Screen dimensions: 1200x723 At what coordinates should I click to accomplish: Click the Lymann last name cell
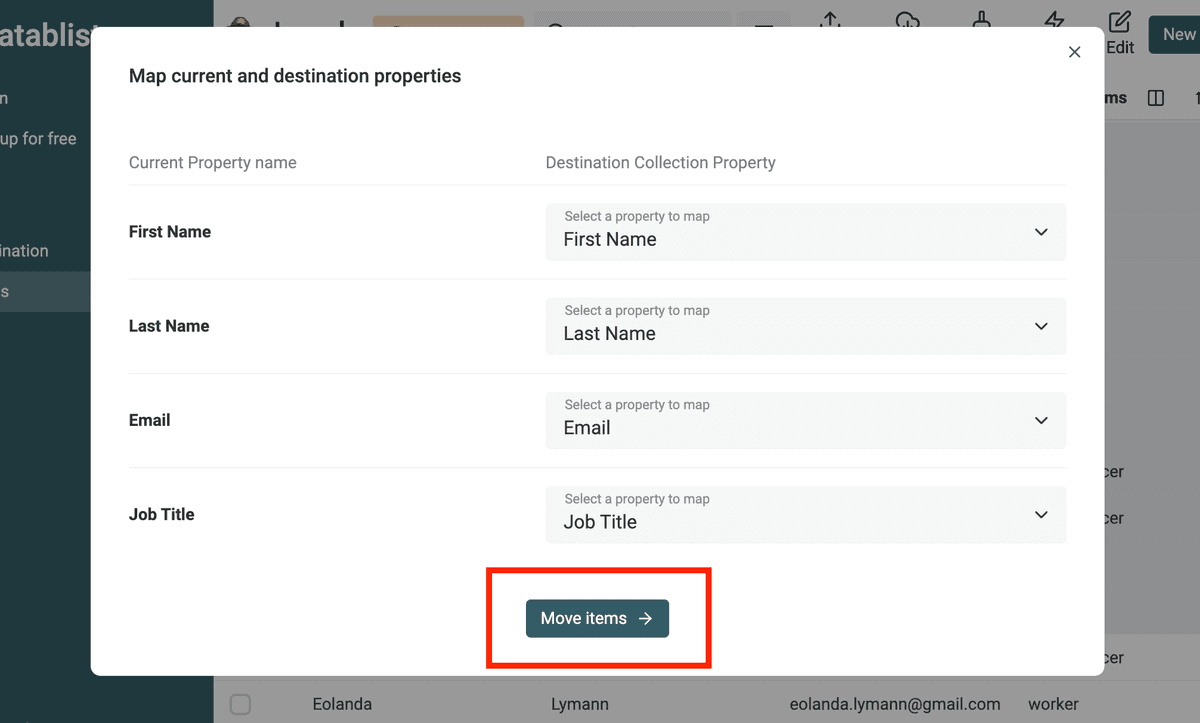click(x=581, y=704)
